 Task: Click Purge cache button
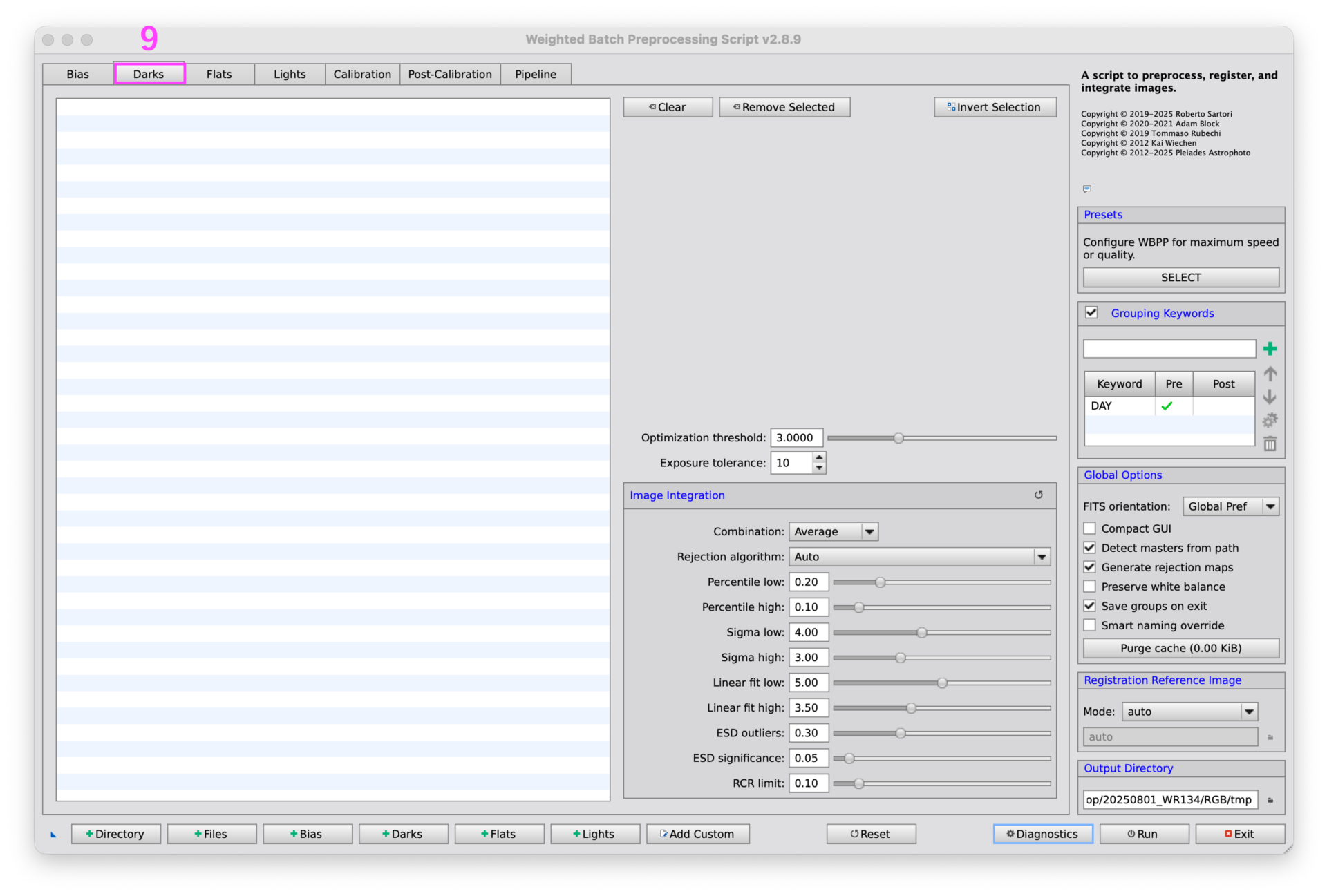point(1180,648)
